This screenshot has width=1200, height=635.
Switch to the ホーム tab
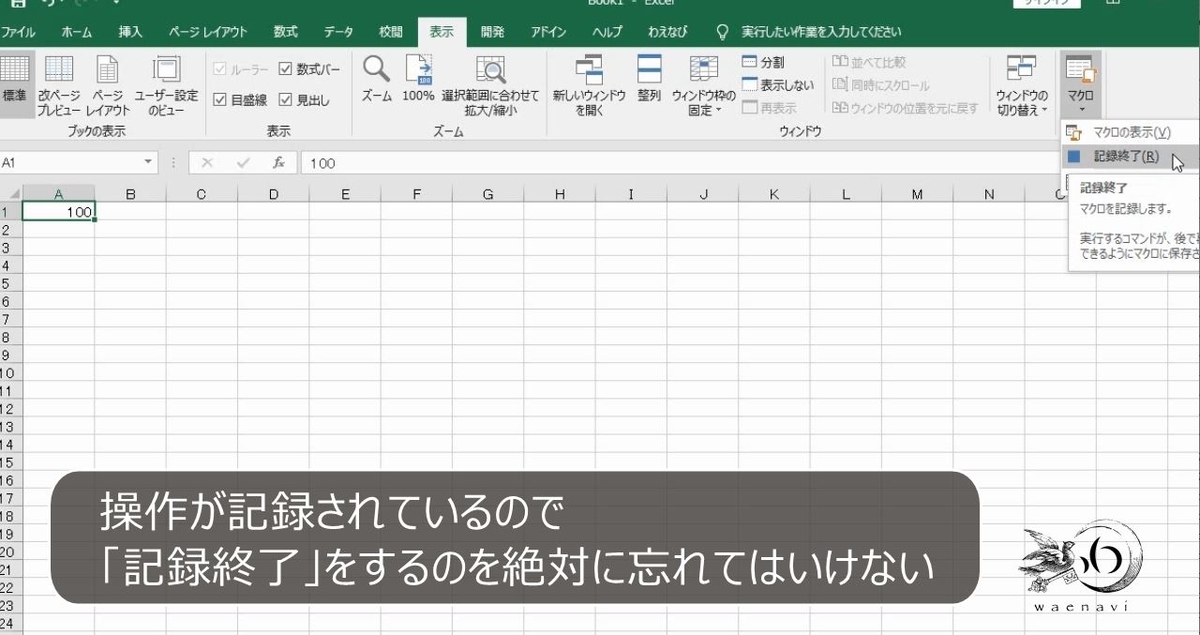76,32
